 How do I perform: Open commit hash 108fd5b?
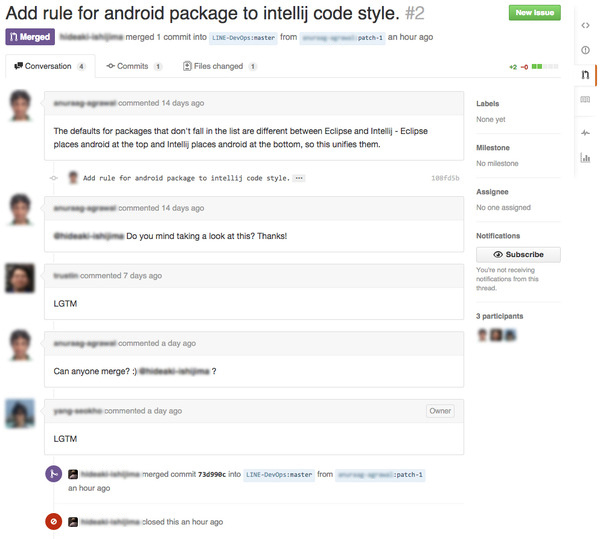[x=445, y=178]
